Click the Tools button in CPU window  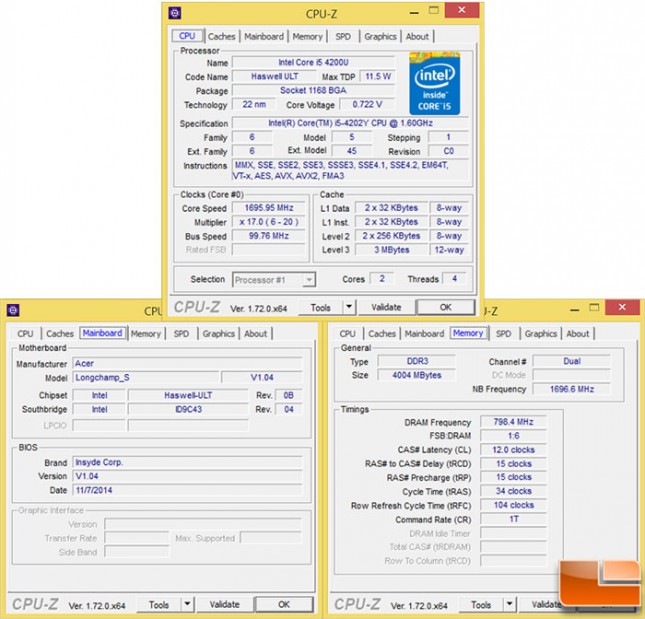click(x=320, y=307)
